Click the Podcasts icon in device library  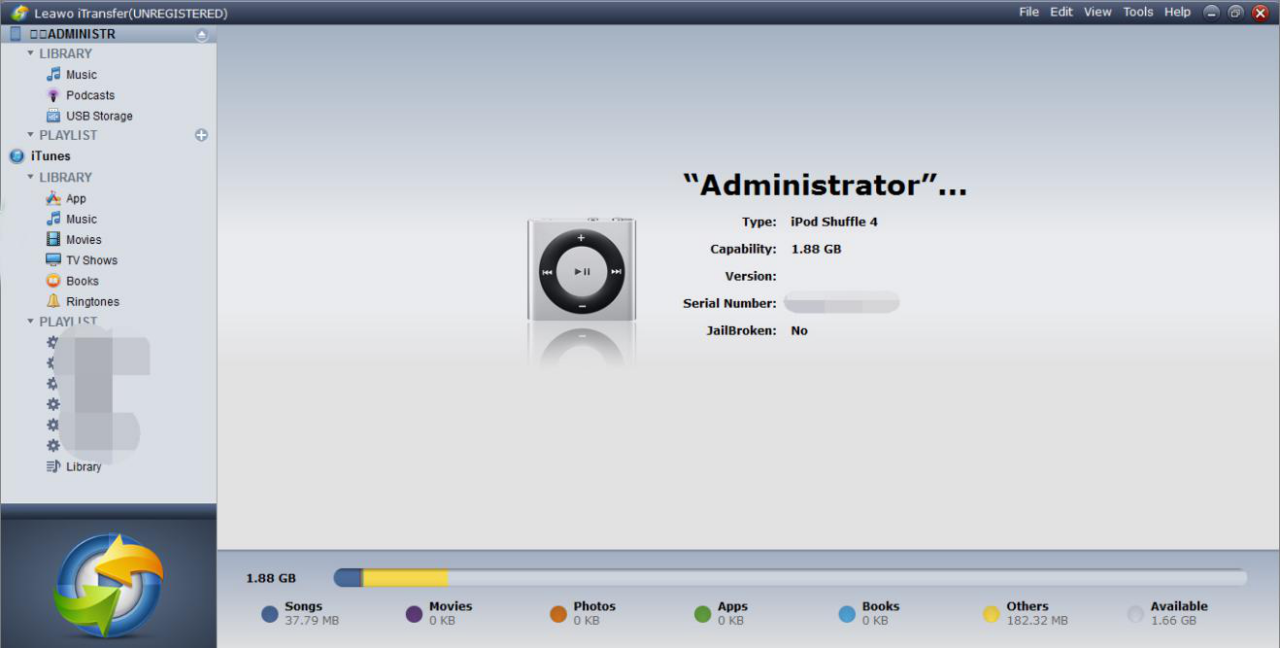point(54,95)
